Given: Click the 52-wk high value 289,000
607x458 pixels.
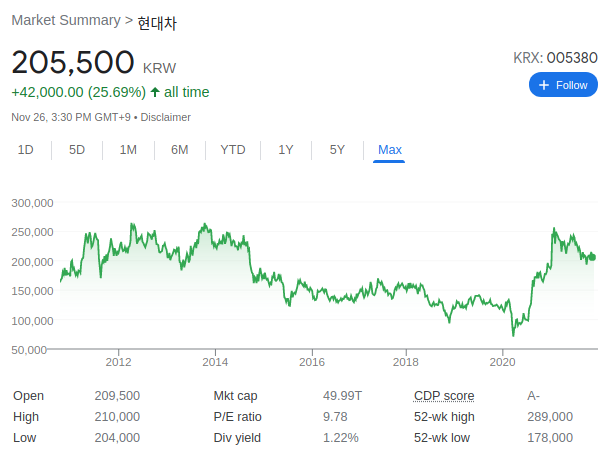Looking at the screenshot, I should point(550,417).
